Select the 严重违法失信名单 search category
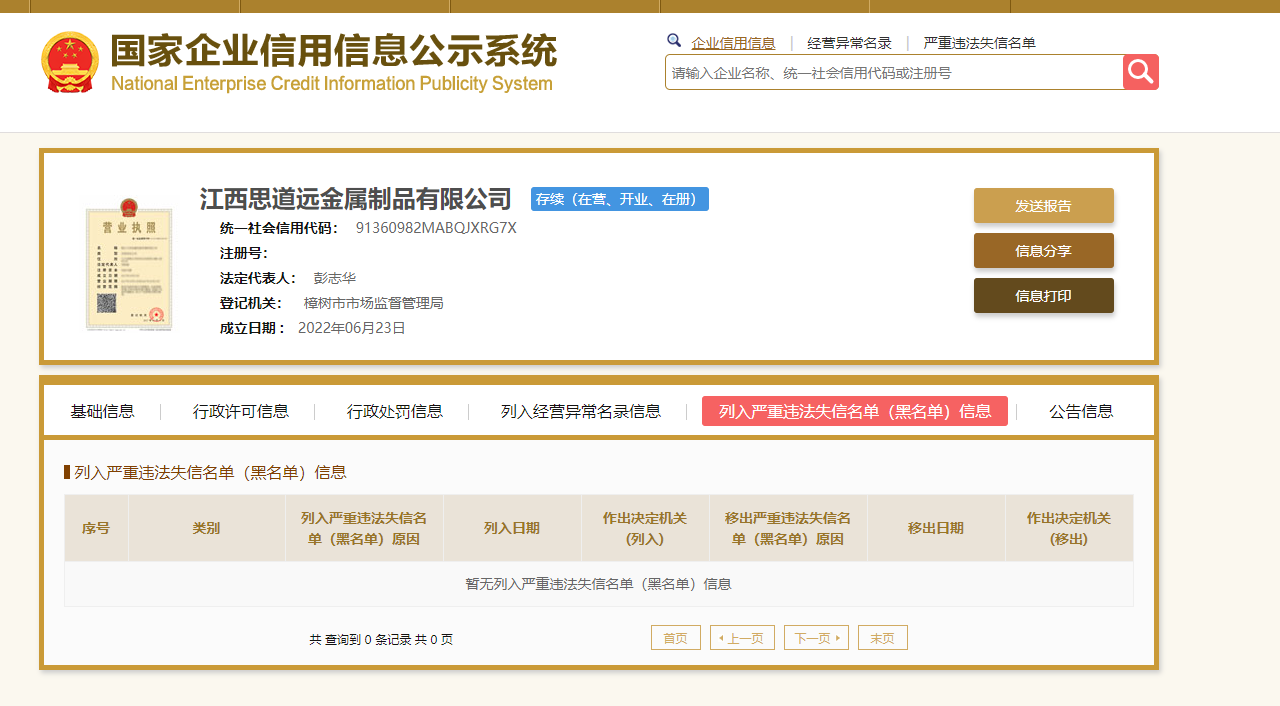This screenshot has width=1280, height=706. (979, 43)
